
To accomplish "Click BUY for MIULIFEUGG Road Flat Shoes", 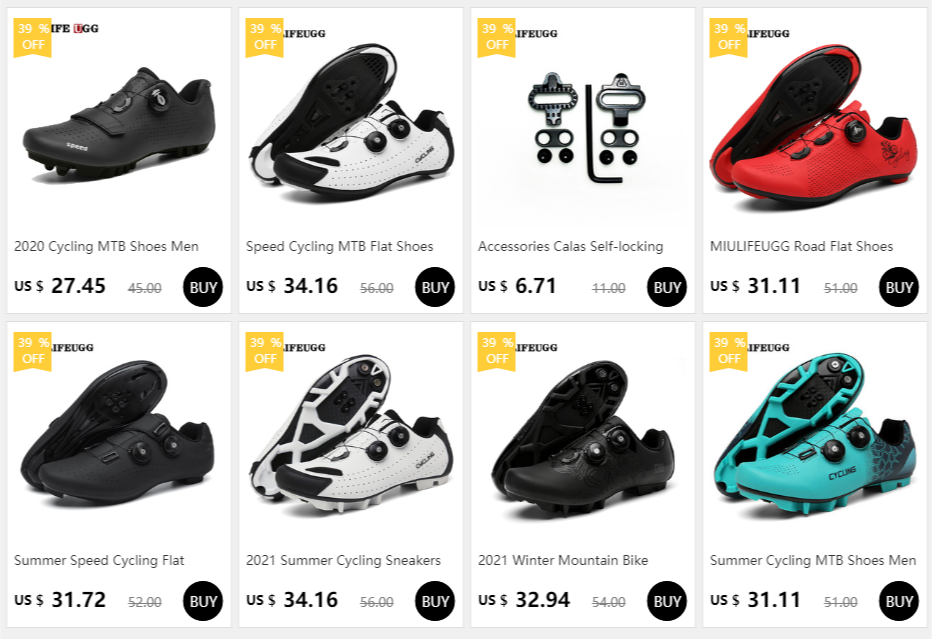I will pos(898,287).
